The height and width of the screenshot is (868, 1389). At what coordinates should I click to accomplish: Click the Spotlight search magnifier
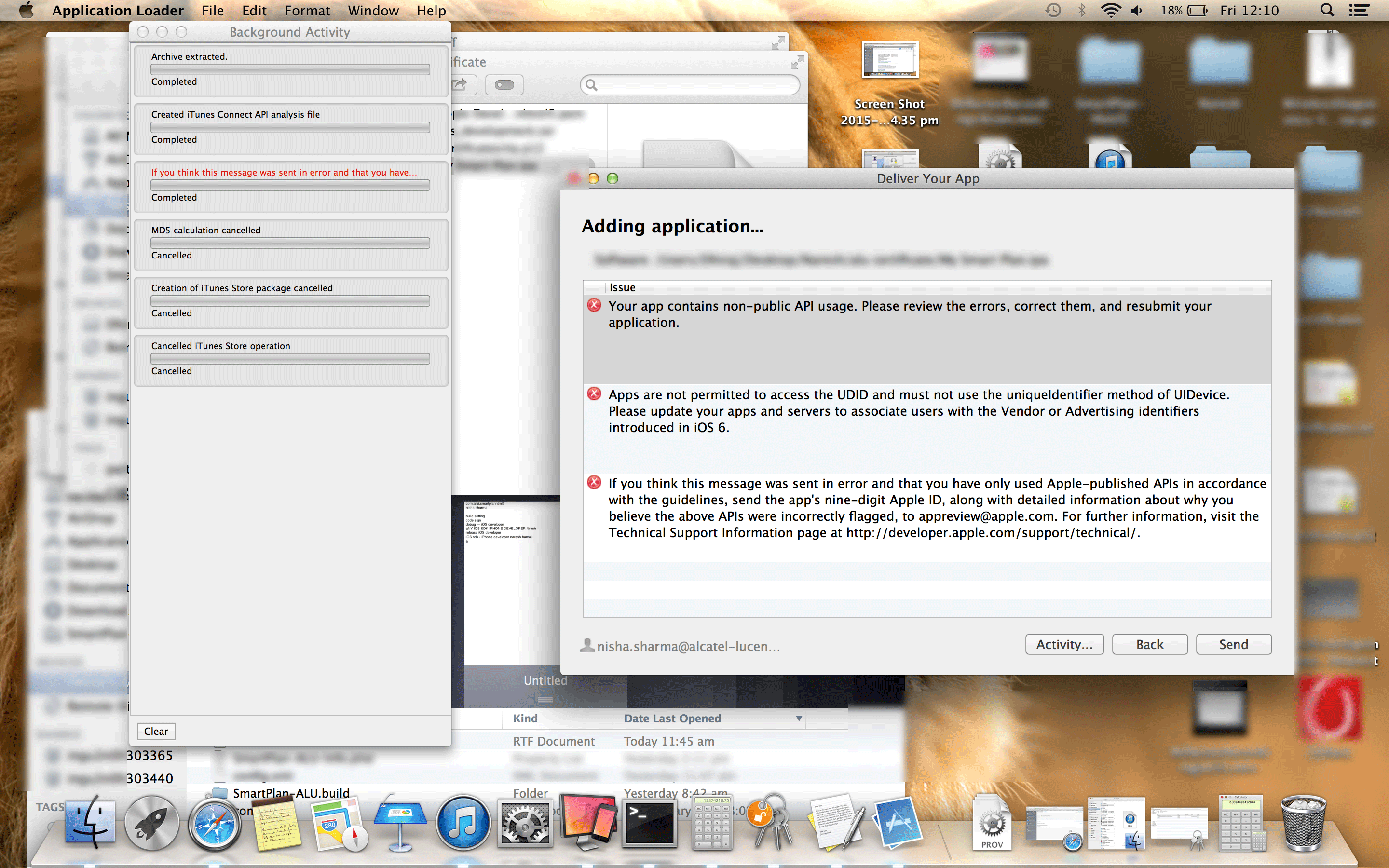click(x=1327, y=10)
